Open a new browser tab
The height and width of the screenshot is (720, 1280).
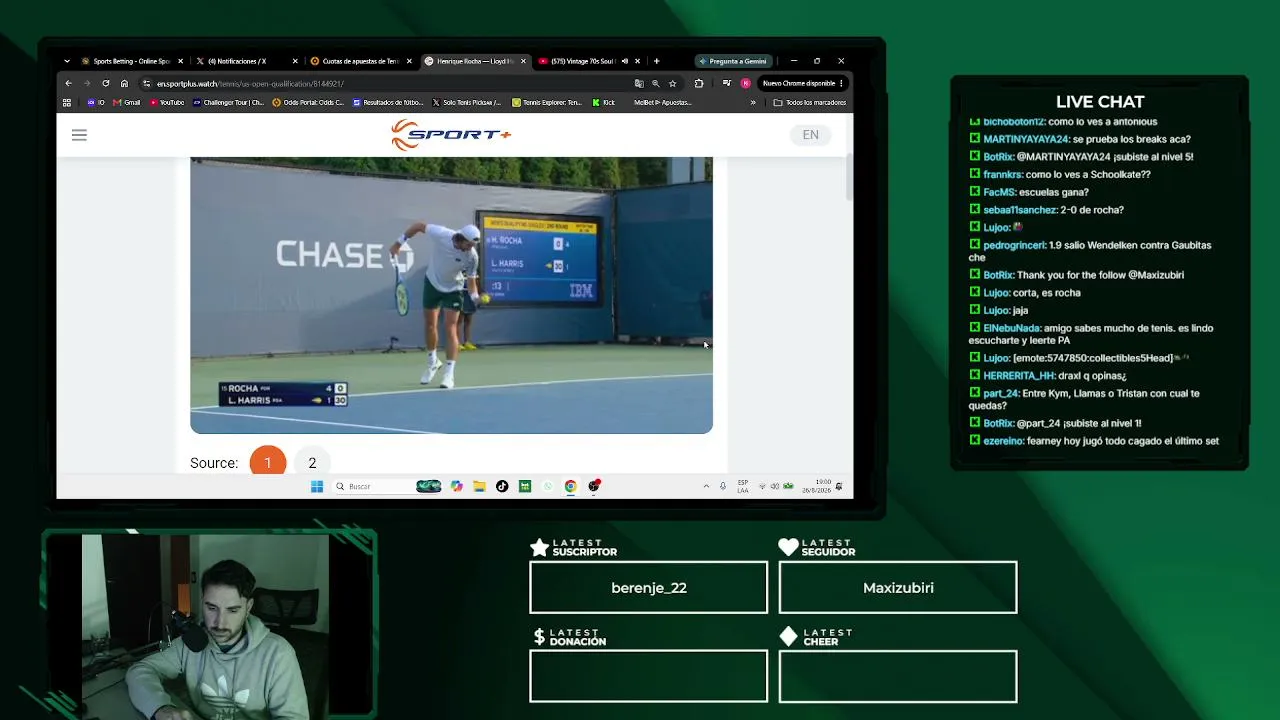pos(656,61)
